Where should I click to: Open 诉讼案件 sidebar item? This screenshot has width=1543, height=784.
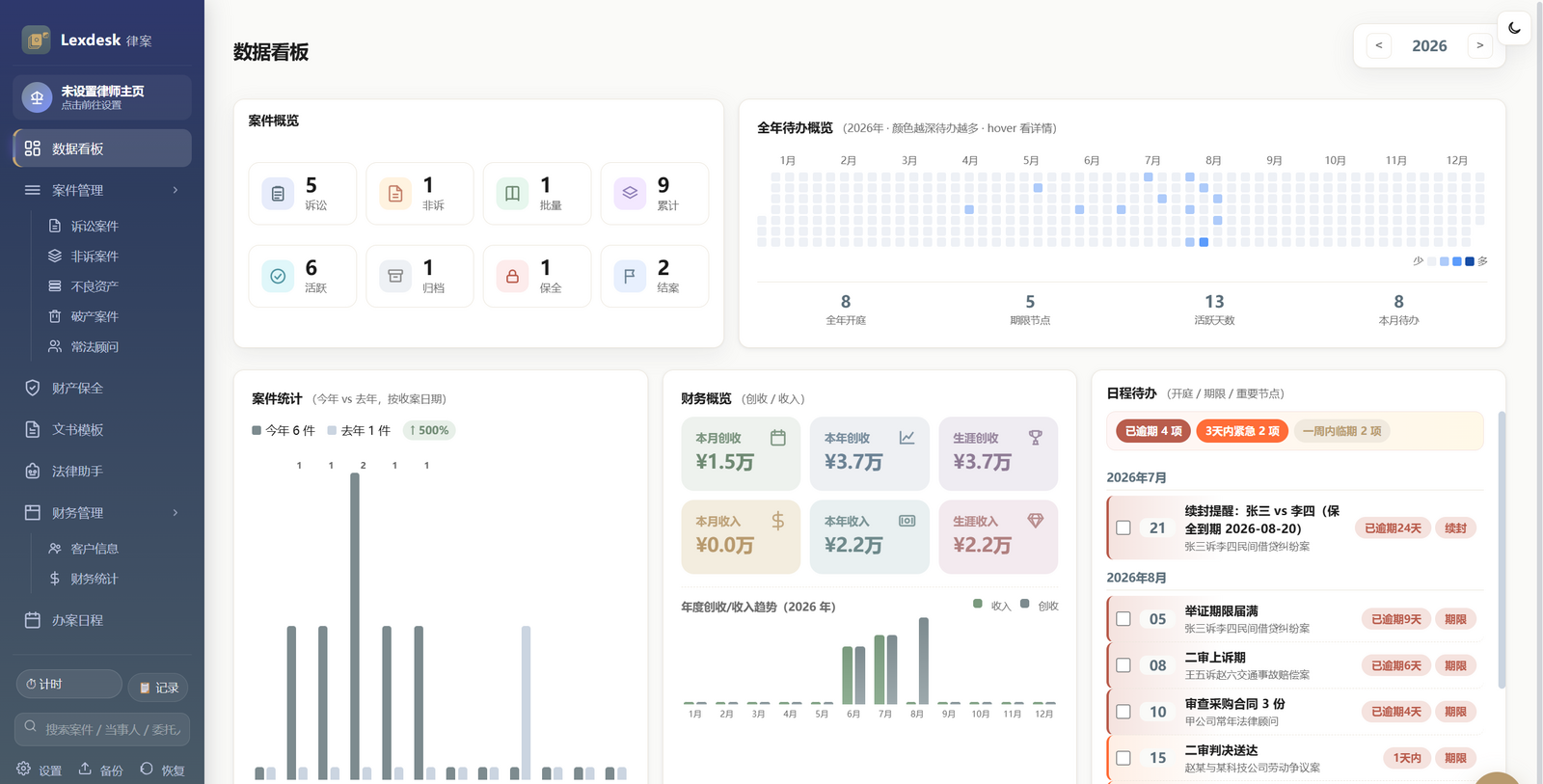95,226
